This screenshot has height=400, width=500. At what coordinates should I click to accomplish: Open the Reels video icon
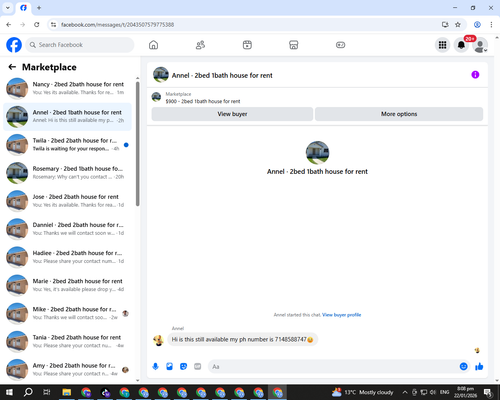(247, 45)
